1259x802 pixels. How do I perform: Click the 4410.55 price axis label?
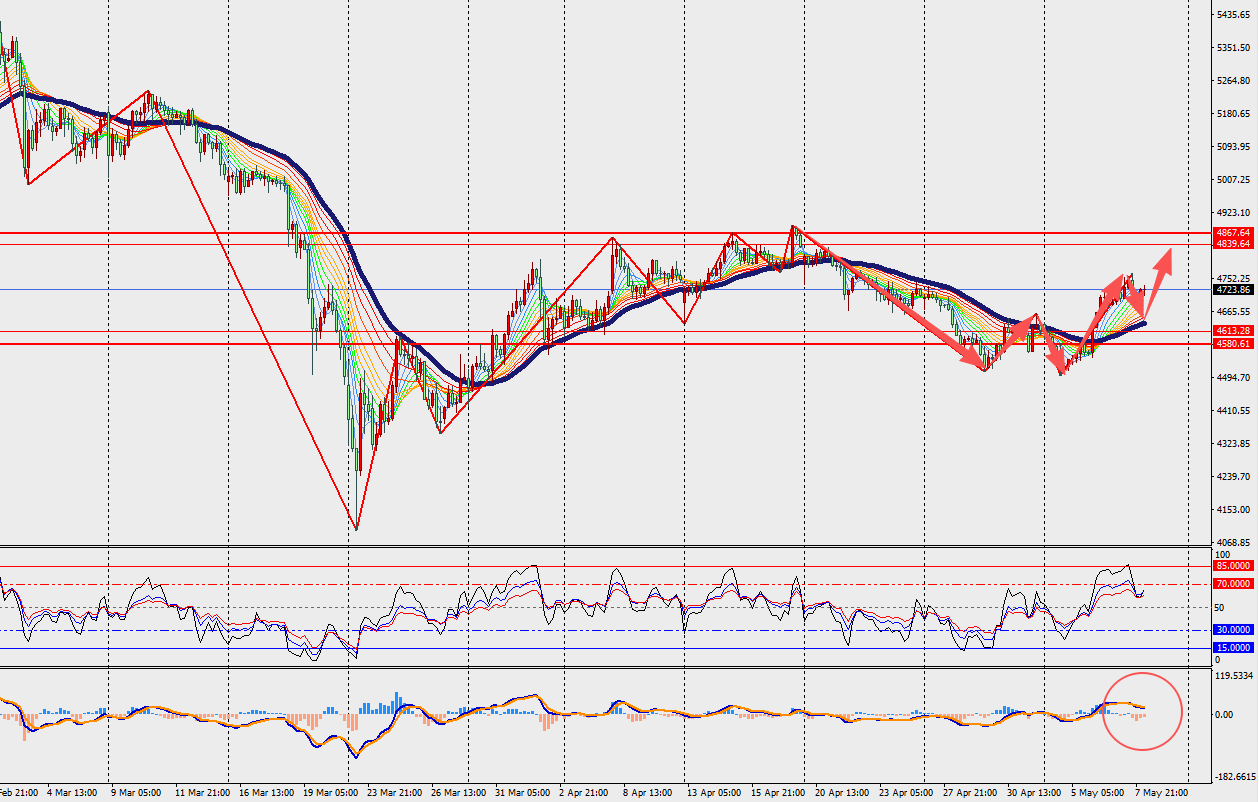coord(1234,411)
